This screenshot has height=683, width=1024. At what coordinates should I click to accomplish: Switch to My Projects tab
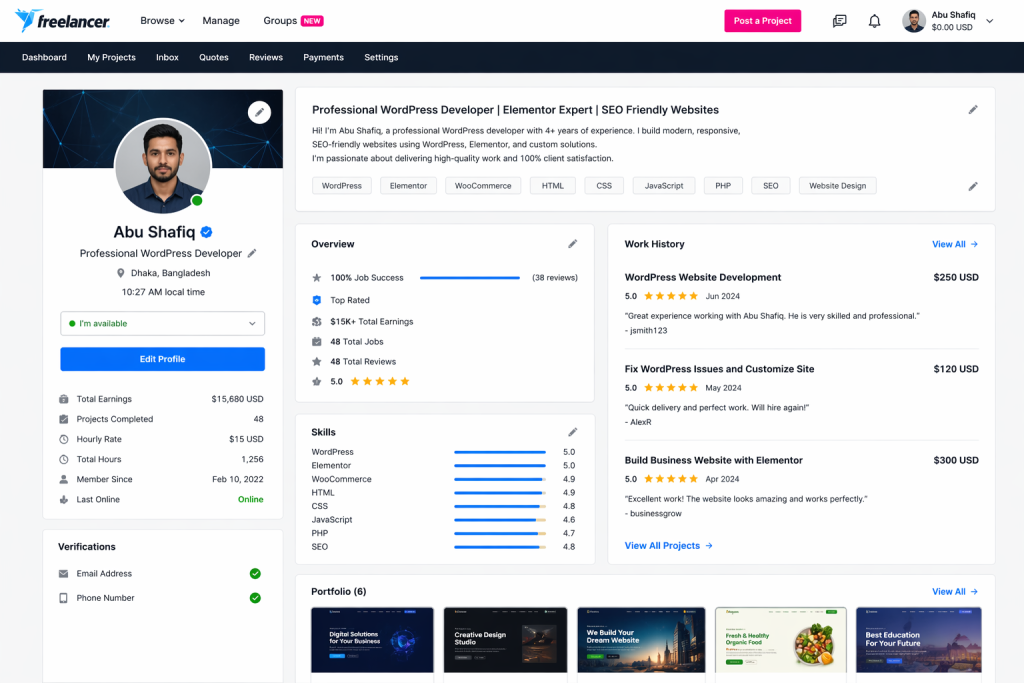click(112, 57)
